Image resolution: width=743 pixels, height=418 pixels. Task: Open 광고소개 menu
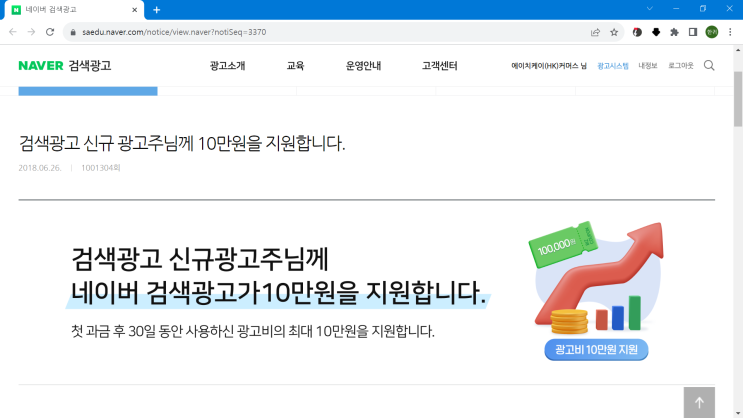coord(227,66)
